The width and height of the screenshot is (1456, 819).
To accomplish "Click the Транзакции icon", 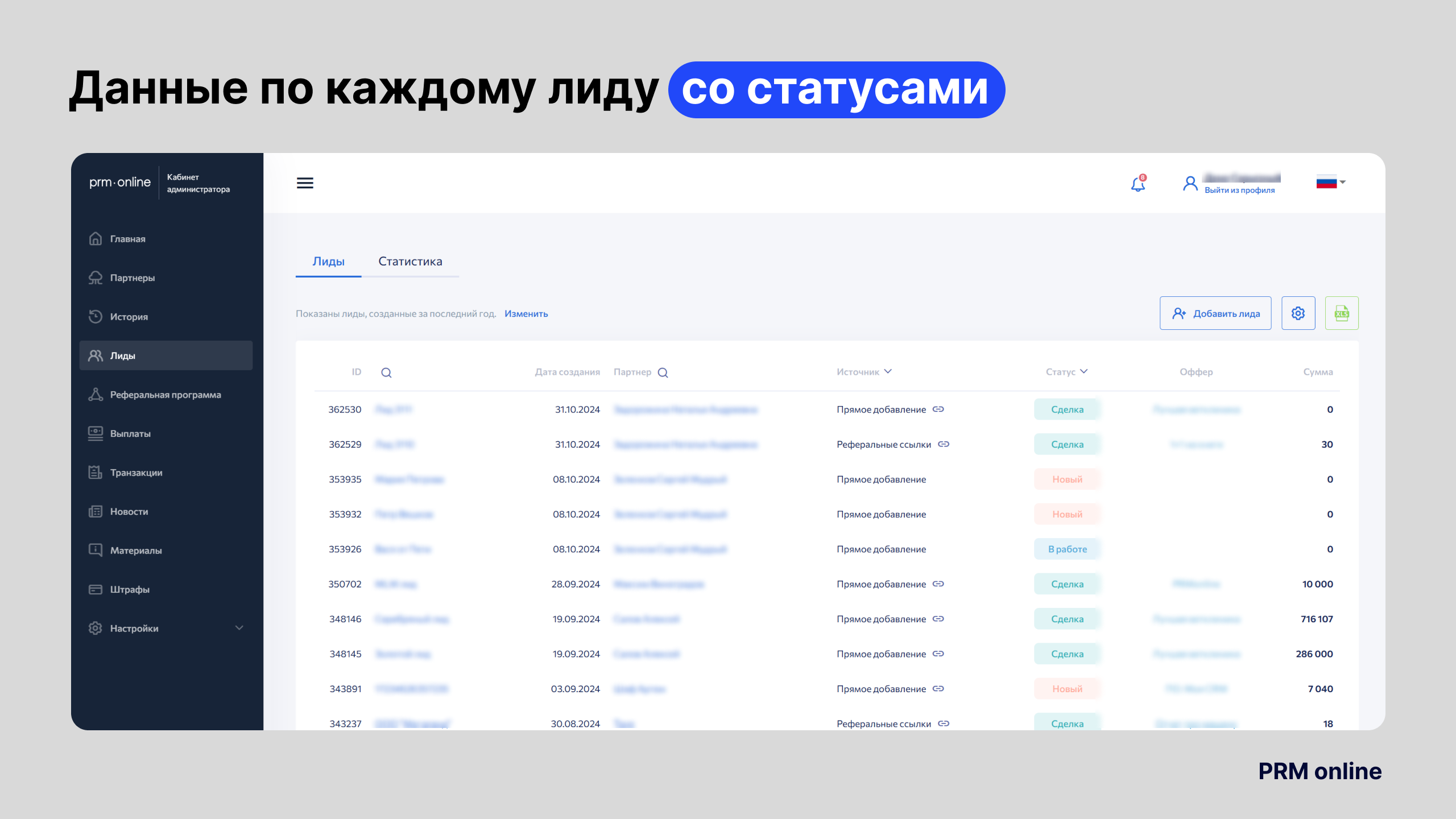I will coord(96,472).
